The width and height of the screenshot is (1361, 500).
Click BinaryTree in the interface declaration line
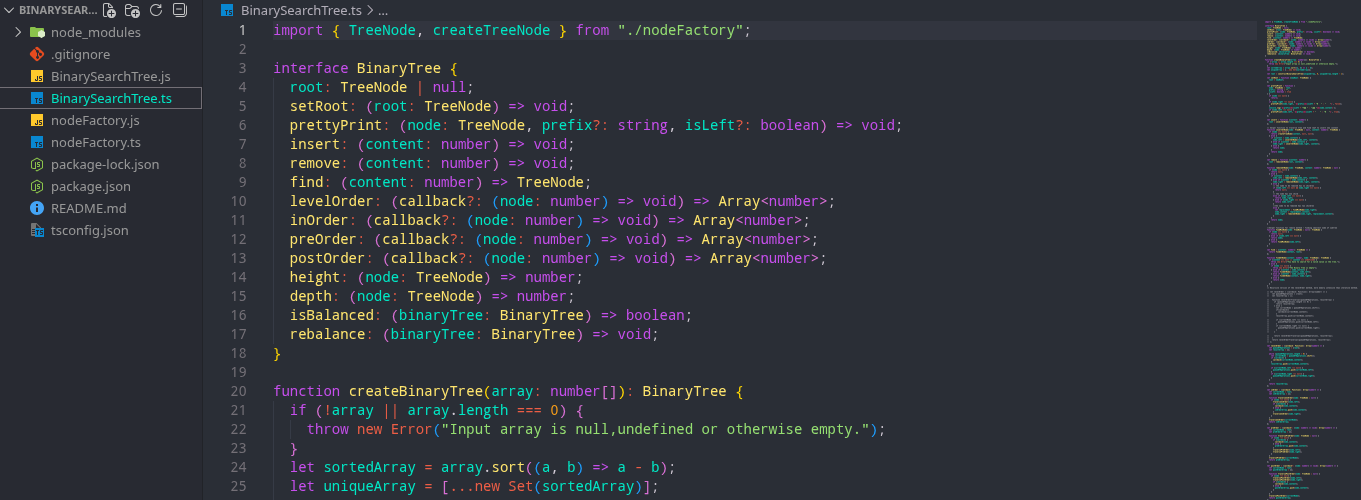(x=399, y=68)
